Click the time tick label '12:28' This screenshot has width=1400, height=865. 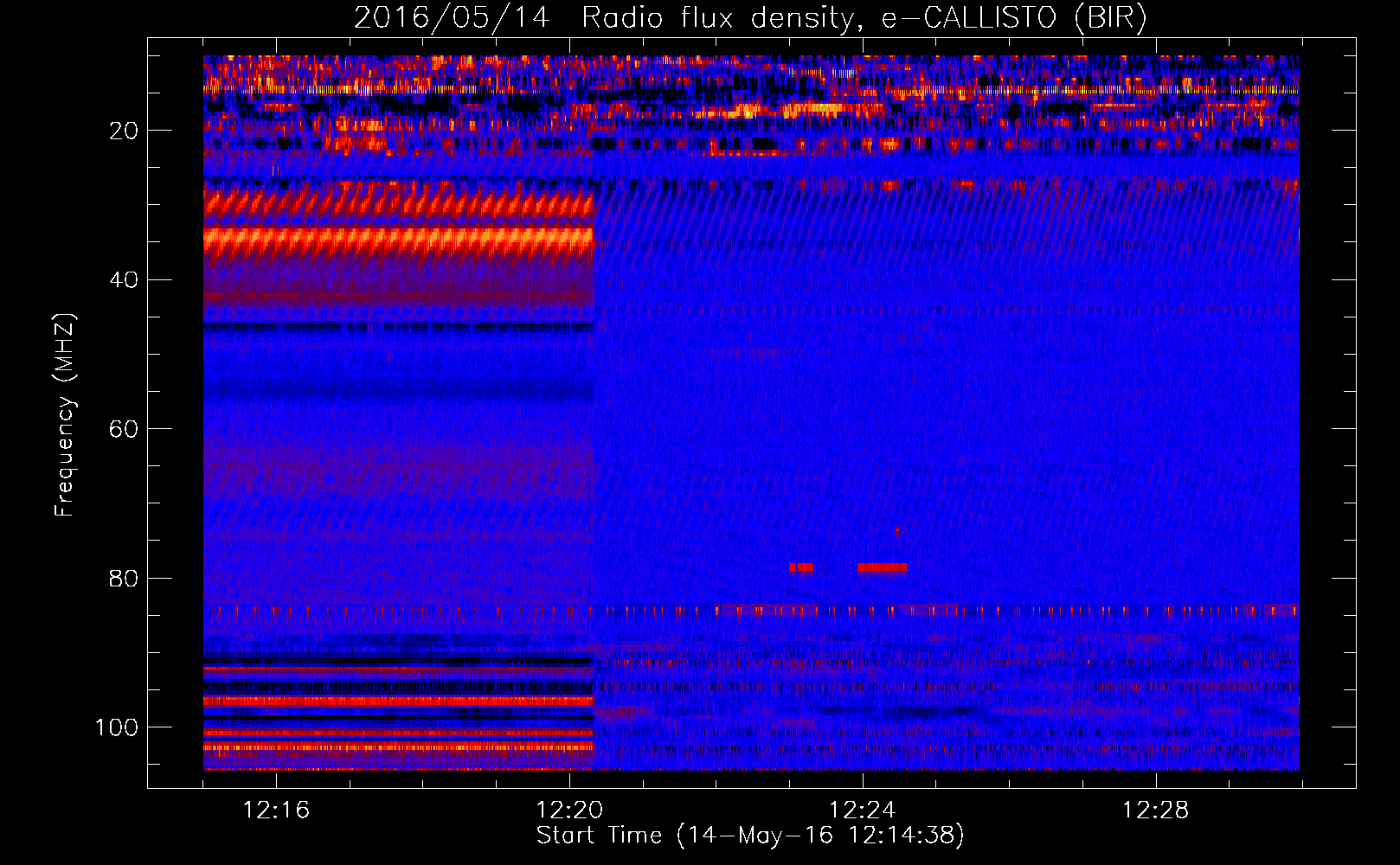coord(1156,810)
